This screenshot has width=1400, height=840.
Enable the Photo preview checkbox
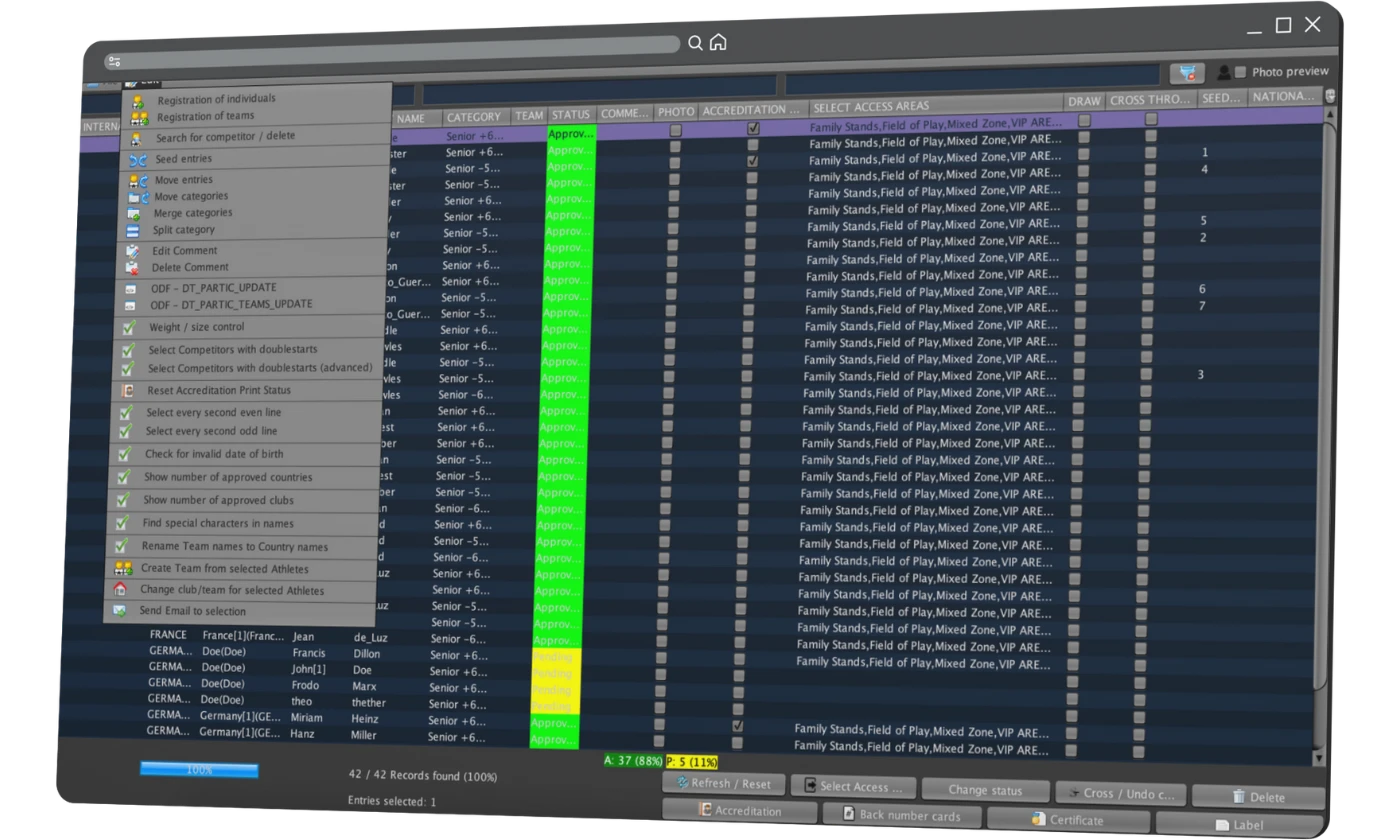(1240, 72)
